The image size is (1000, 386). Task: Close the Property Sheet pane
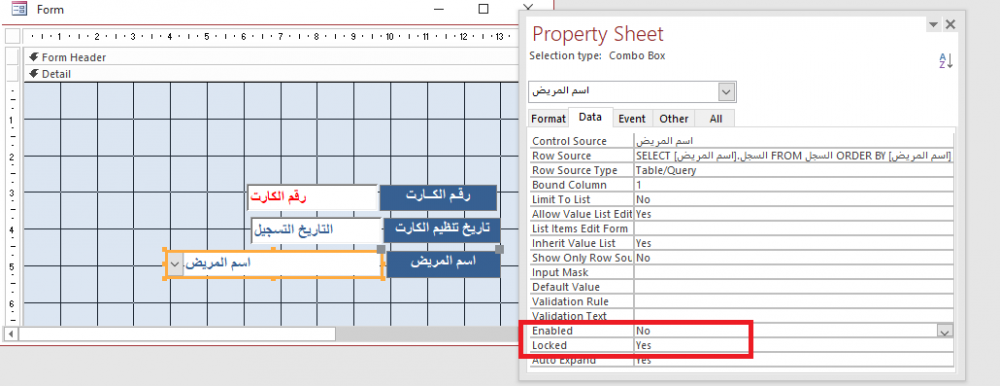coord(950,25)
